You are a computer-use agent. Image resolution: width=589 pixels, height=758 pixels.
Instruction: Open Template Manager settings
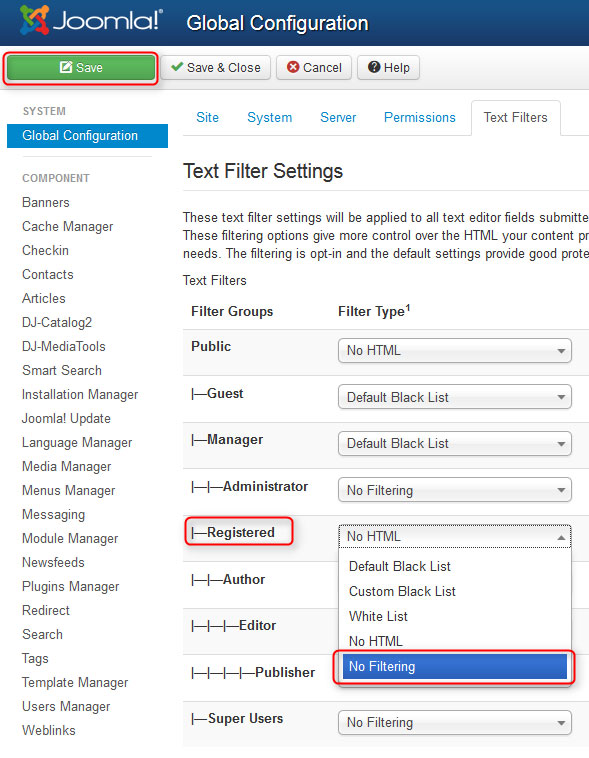75,683
